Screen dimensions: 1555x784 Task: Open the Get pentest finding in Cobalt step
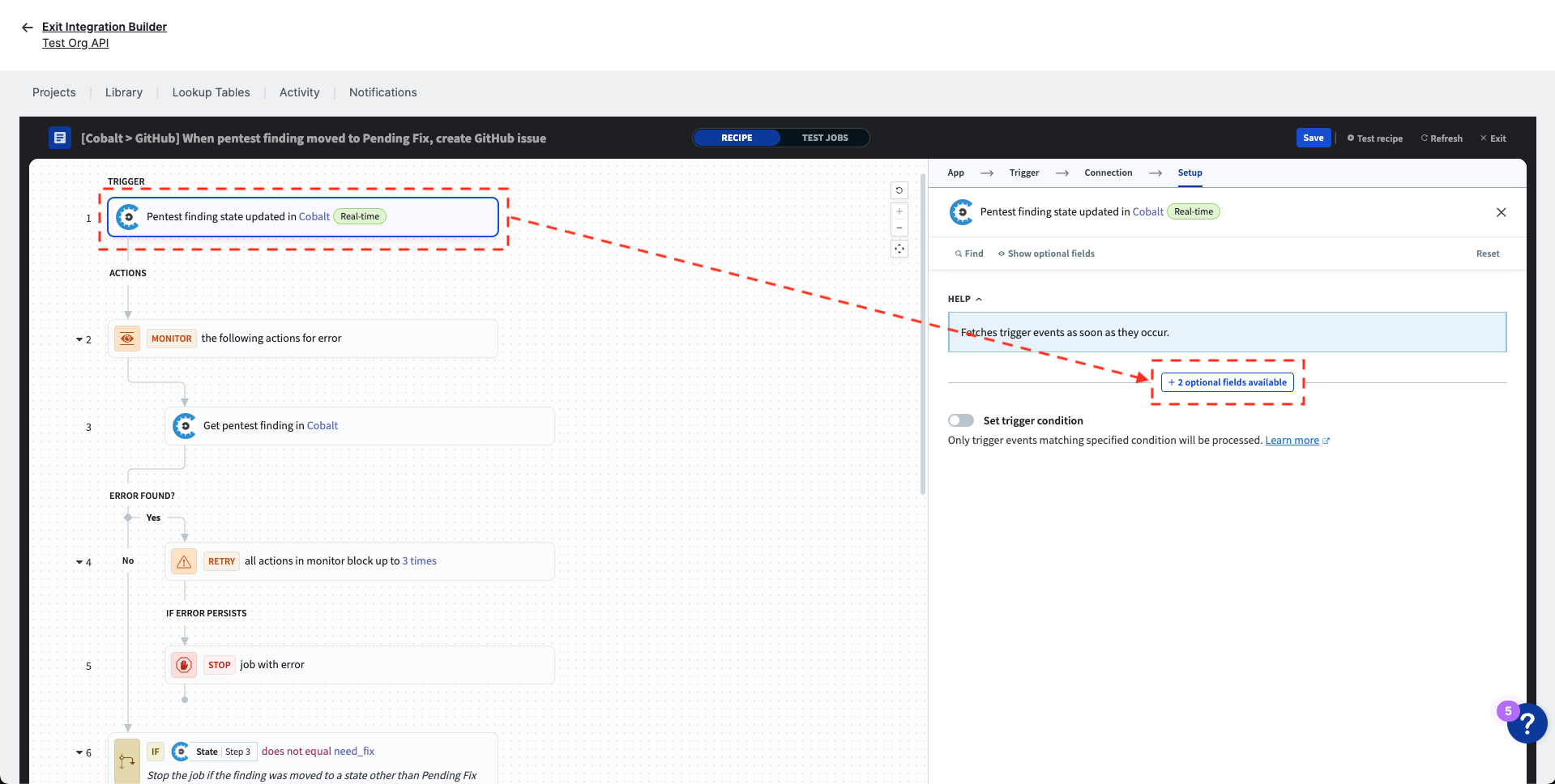[x=360, y=426]
